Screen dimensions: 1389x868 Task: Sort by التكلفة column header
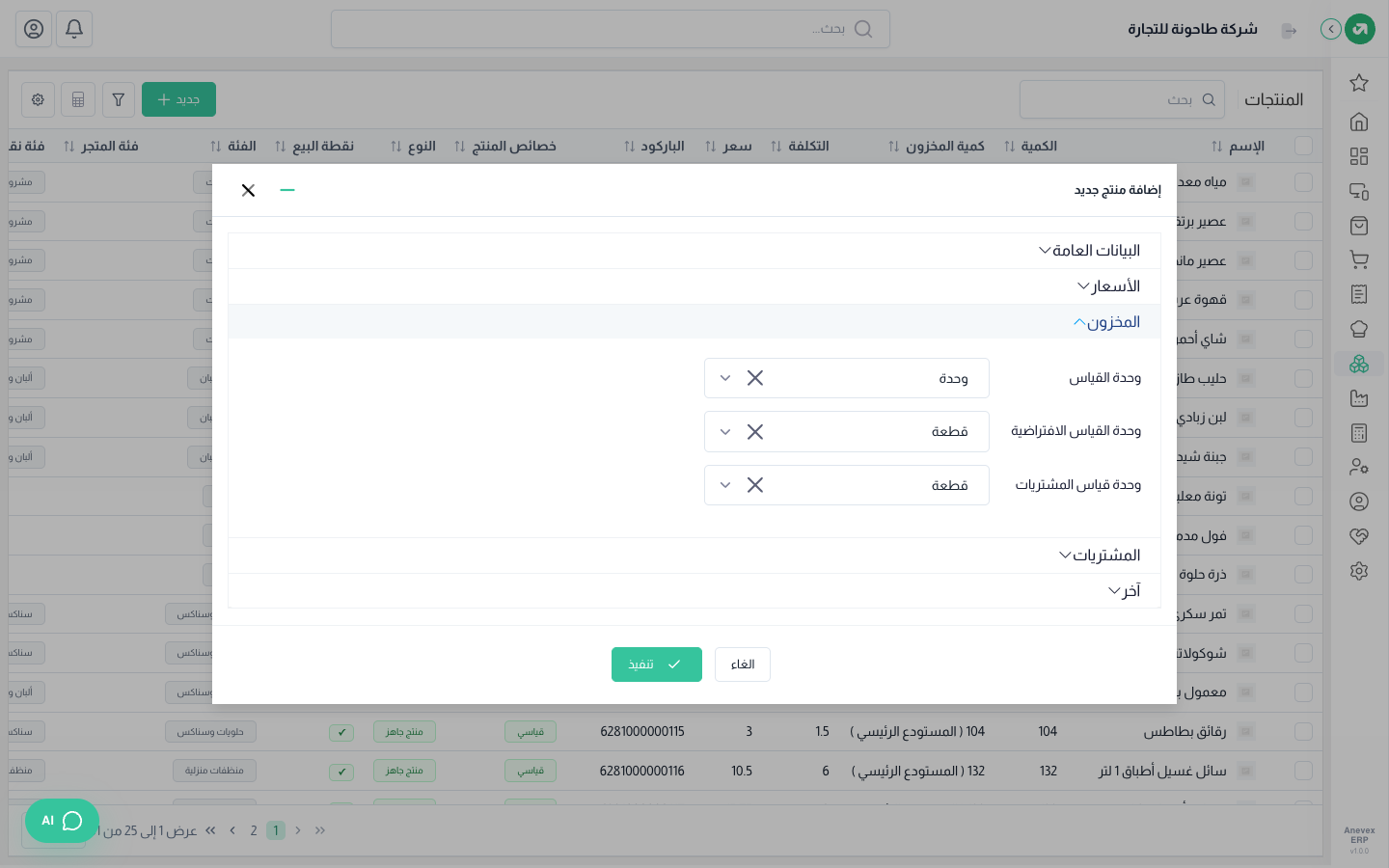pyautogui.click(x=800, y=146)
